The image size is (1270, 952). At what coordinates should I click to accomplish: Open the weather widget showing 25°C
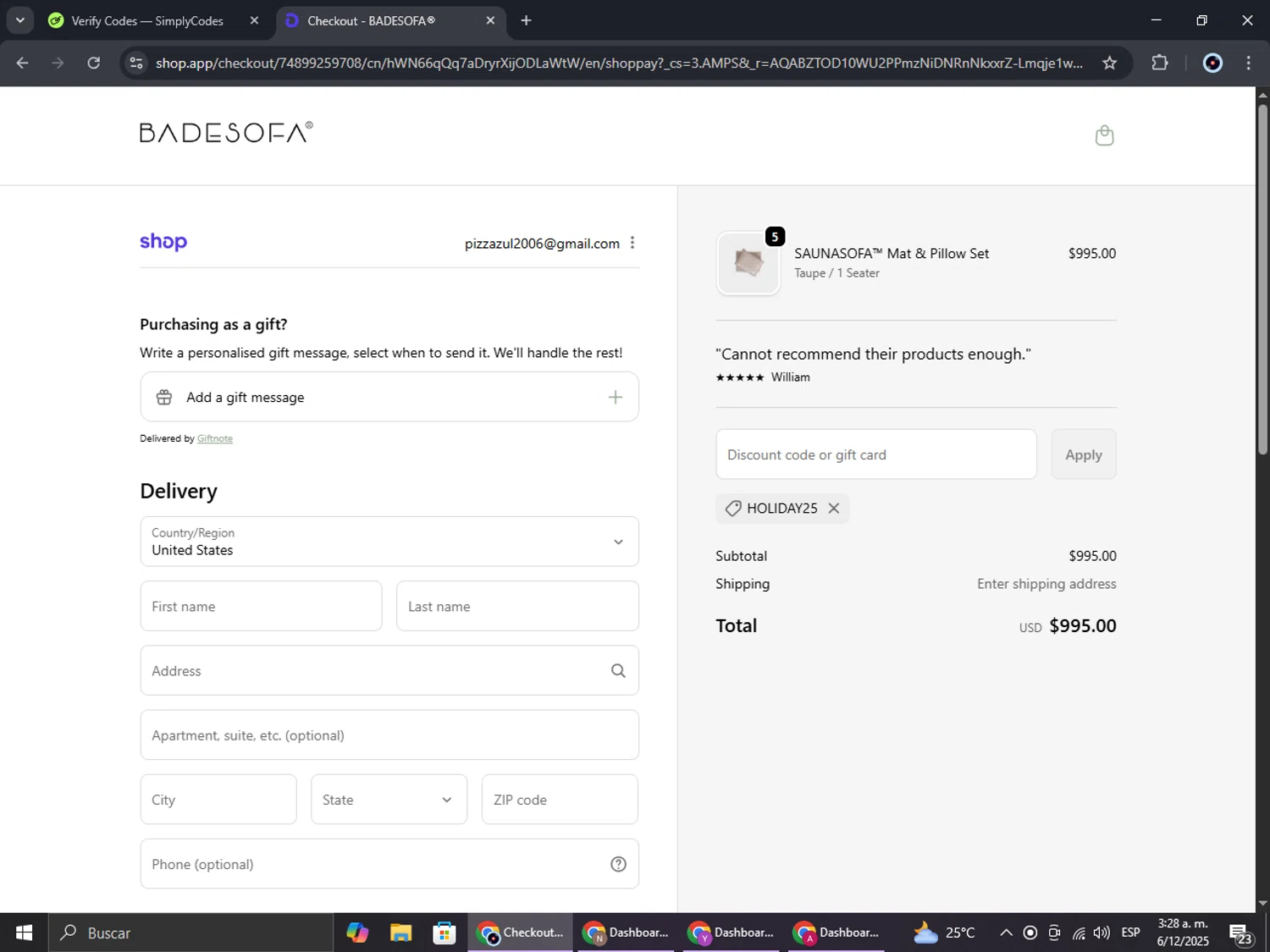[944, 933]
